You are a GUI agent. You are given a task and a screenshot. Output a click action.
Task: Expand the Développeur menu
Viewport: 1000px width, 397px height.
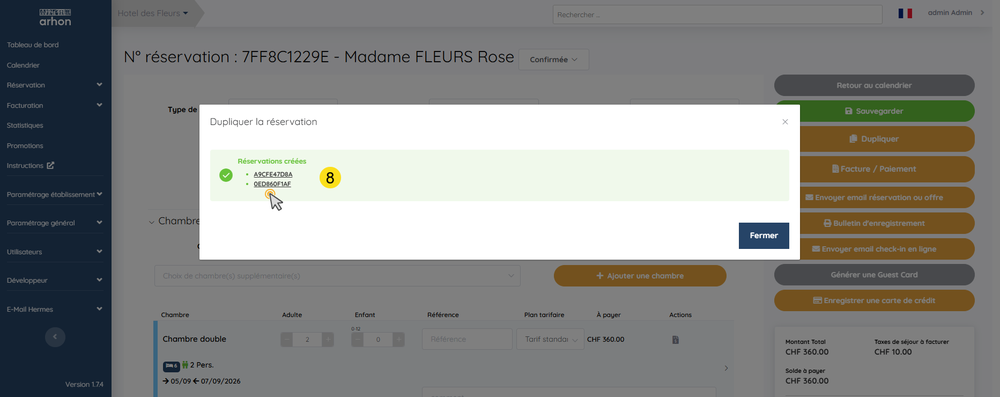coord(54,280)
